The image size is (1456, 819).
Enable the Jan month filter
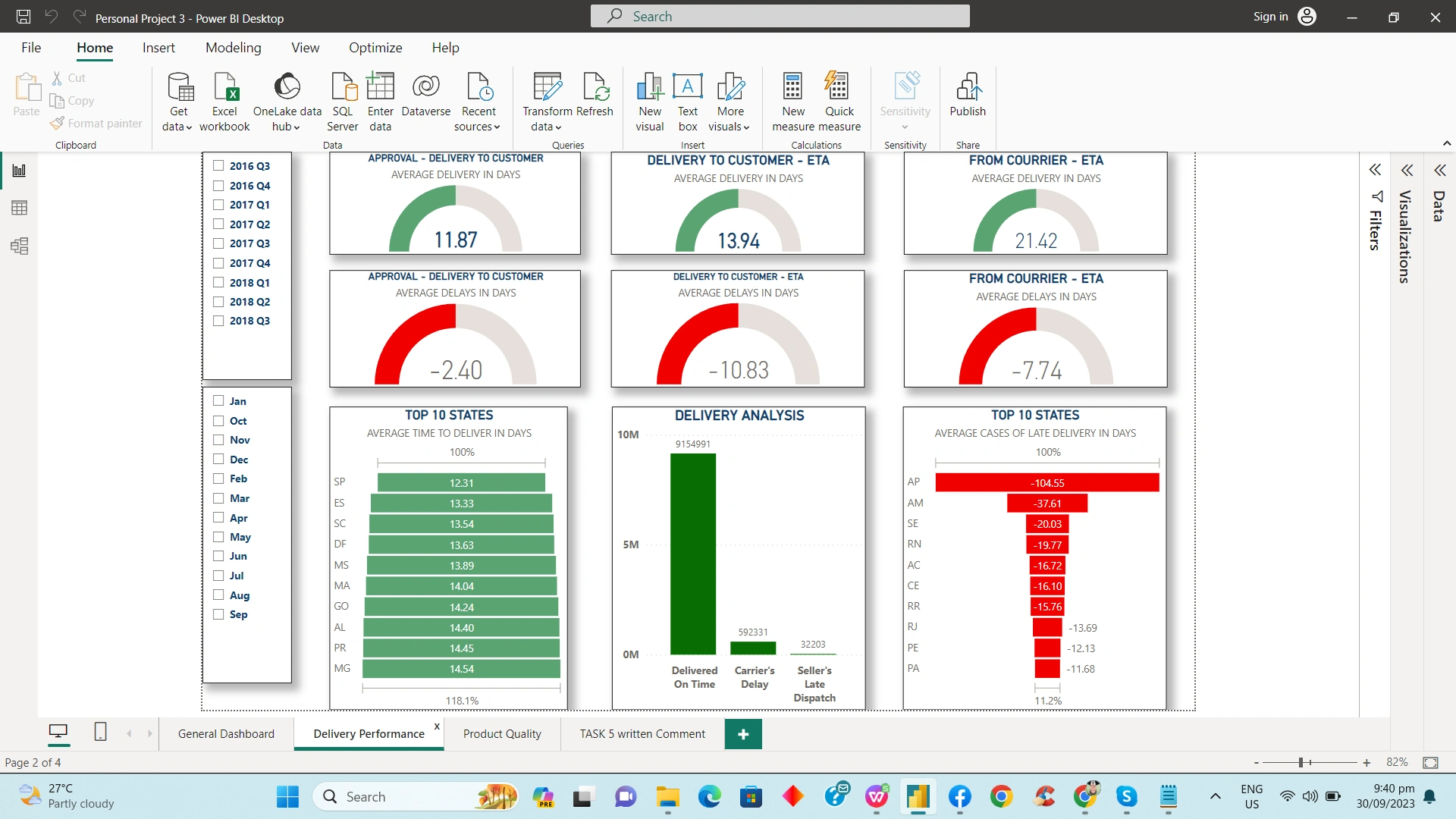tap(219, 401)
